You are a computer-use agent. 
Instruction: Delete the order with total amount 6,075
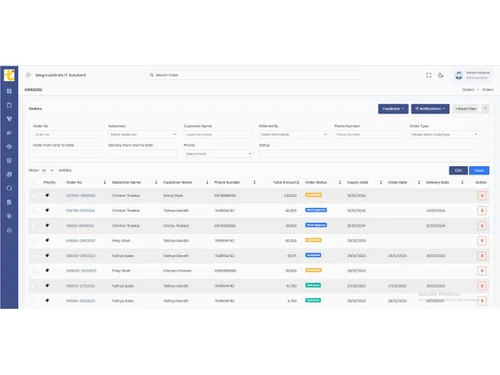click(482, 256)
